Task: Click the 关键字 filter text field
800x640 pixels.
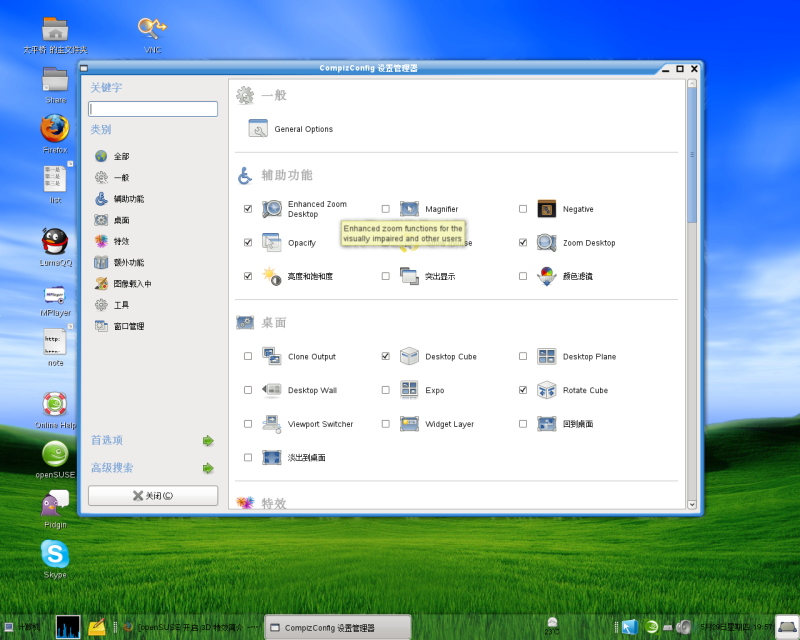Action: 153,109
